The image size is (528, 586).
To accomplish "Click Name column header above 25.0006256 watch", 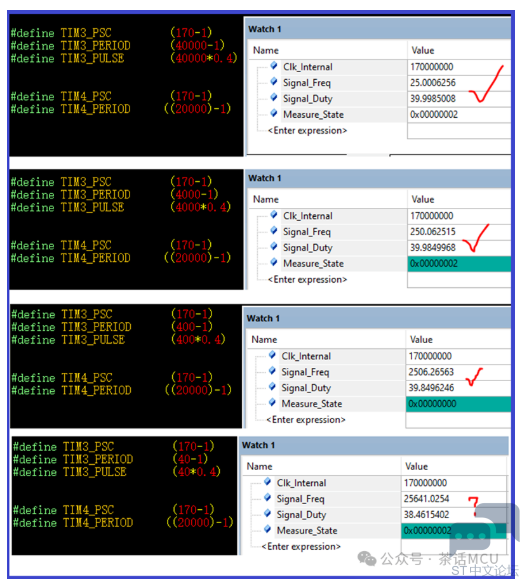I will click(266, 50).
